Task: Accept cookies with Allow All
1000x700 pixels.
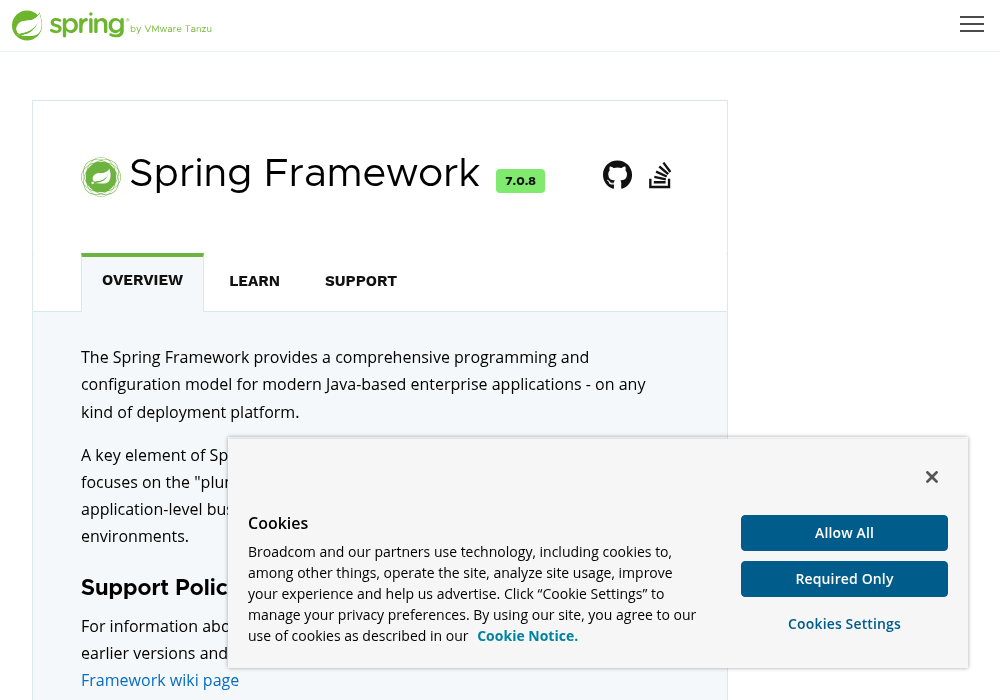Action: pyautogui.click(x=844, y=533)
